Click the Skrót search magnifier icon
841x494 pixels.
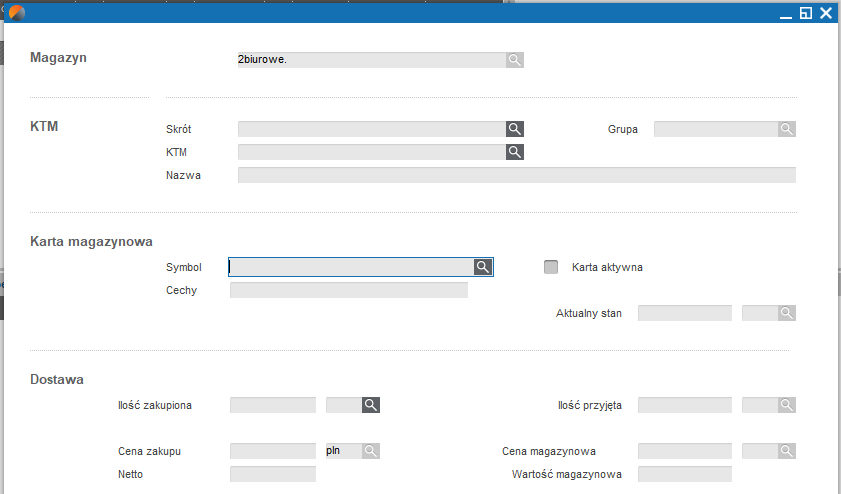coord(514,129)
